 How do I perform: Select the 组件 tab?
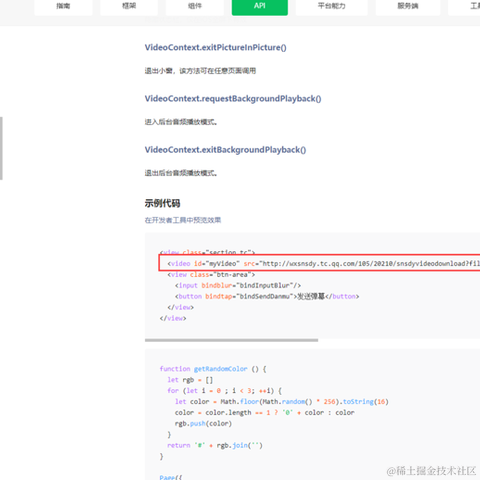coord(195,6)
